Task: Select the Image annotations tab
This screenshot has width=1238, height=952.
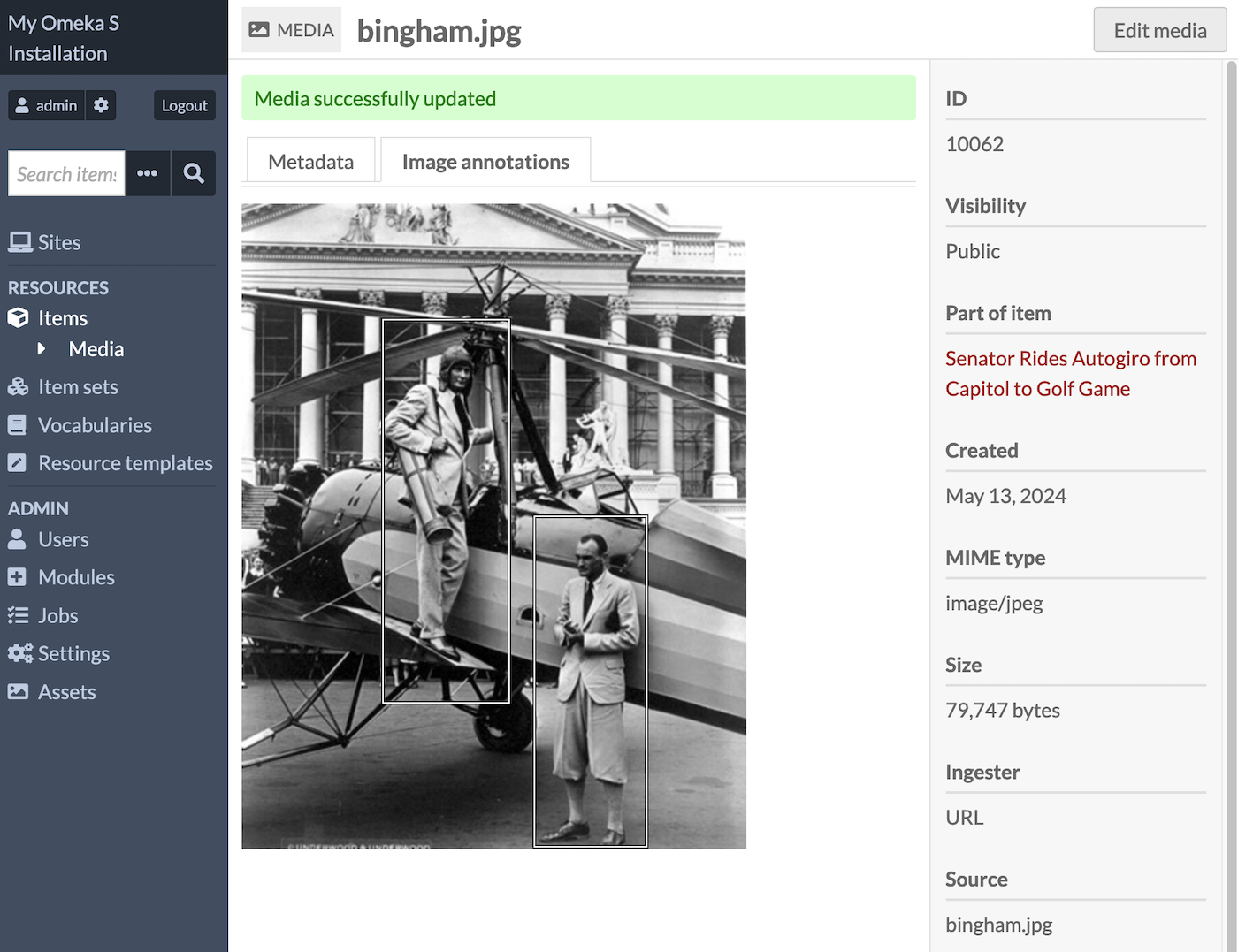Action: coord(485,162)
